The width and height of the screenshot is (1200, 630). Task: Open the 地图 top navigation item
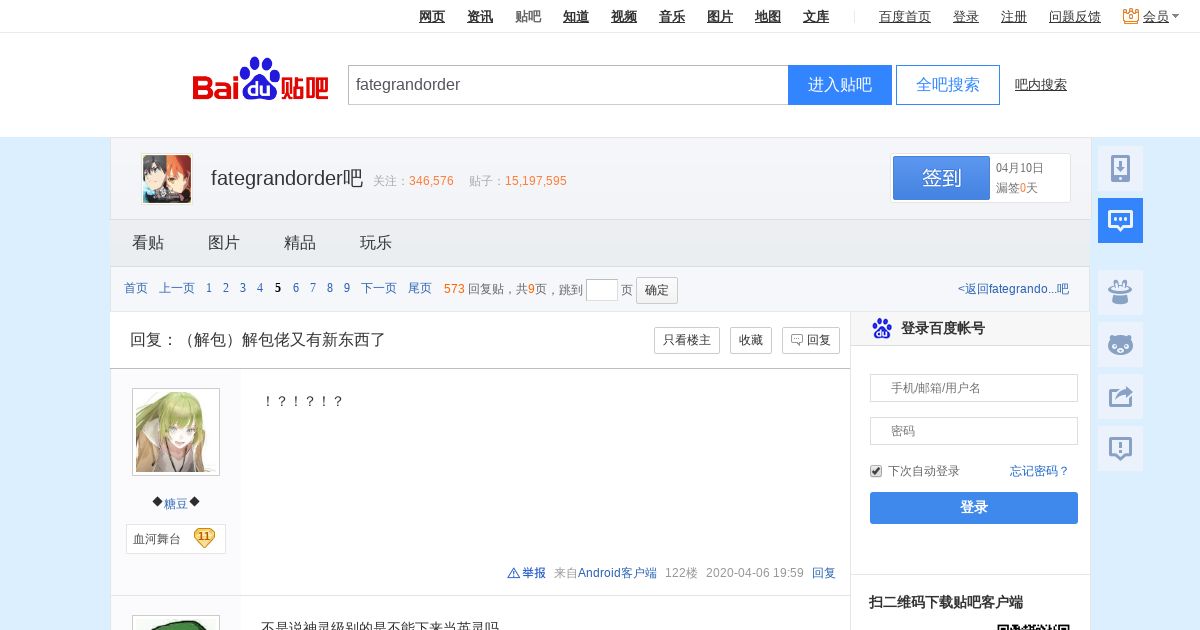[x=768, y=16]
